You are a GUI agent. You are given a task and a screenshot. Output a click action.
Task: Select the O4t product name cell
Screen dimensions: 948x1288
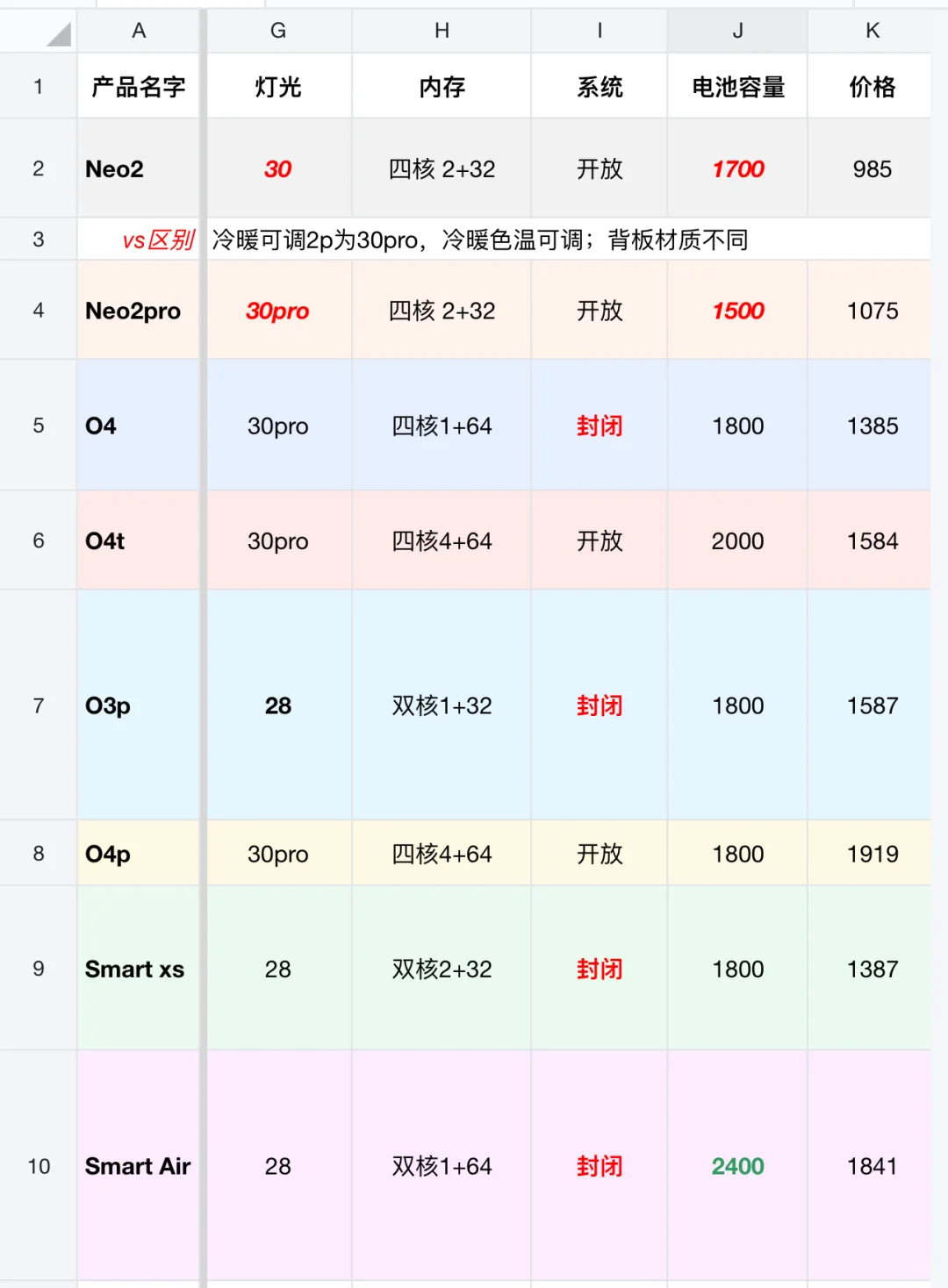tap(139, 540)
